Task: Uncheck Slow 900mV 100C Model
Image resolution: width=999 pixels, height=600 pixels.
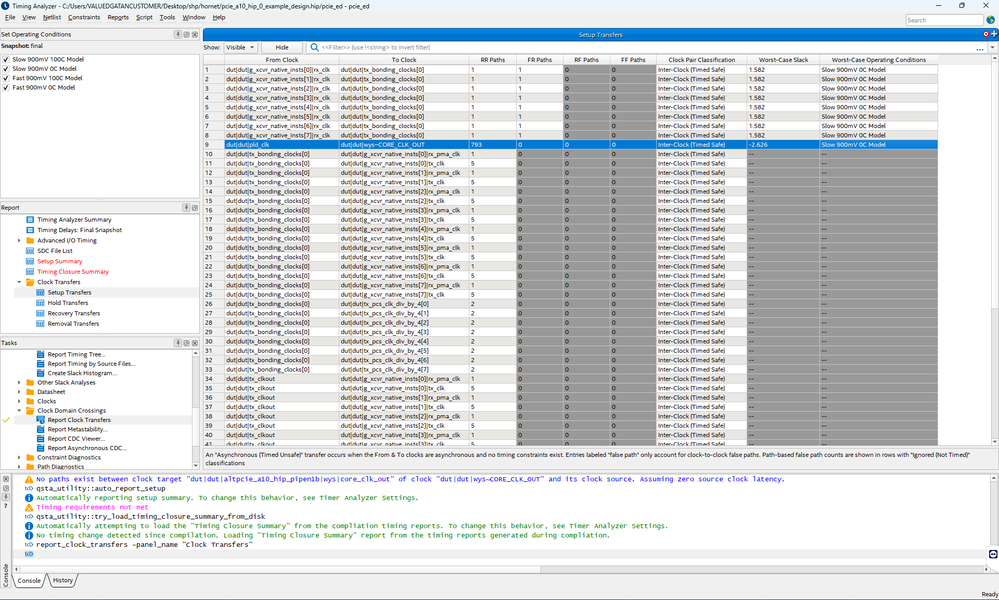Action: (6, 59)
